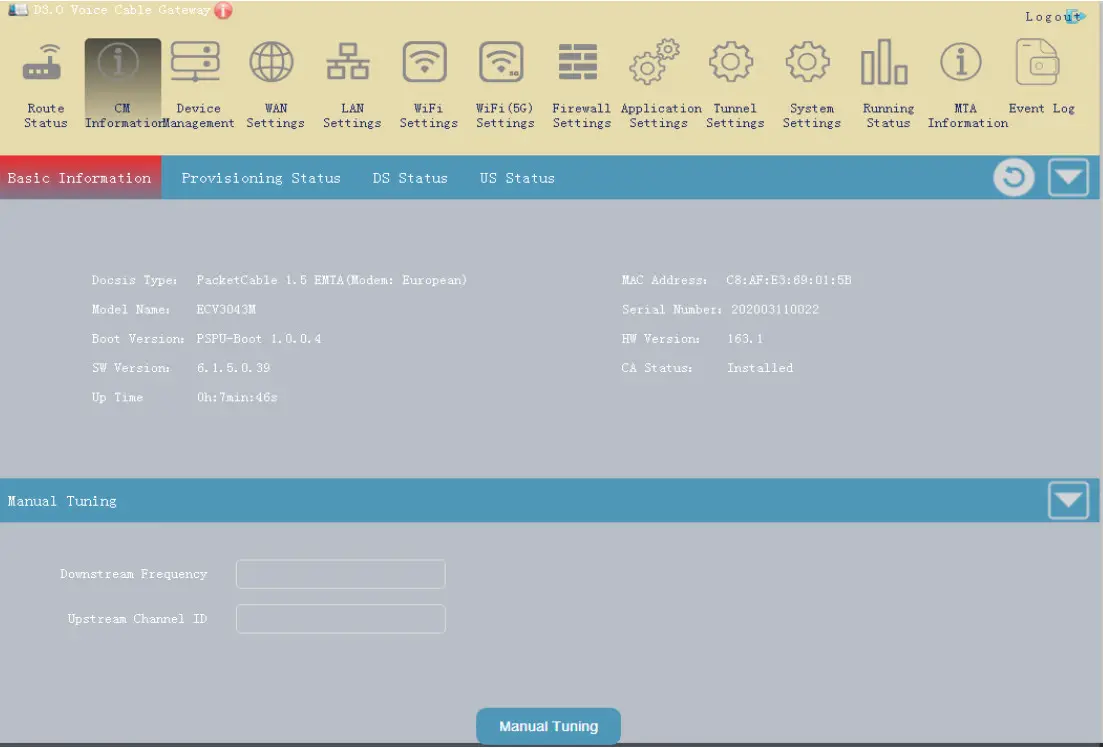Click the serial number 202003110022
1103x748 pixels.
click(x=774, y=310)
